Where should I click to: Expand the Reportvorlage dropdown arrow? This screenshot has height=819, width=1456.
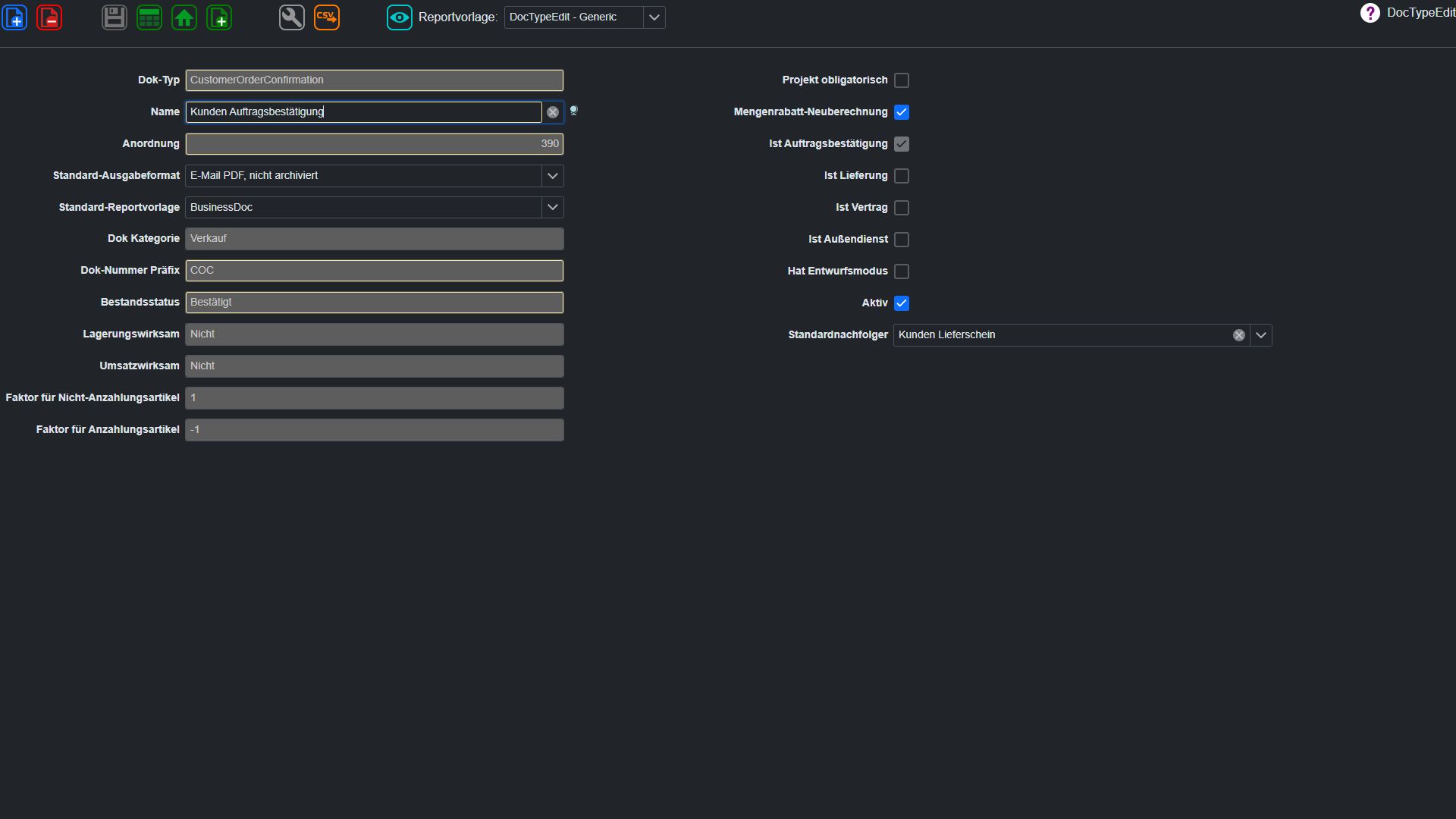pos(654,17)
